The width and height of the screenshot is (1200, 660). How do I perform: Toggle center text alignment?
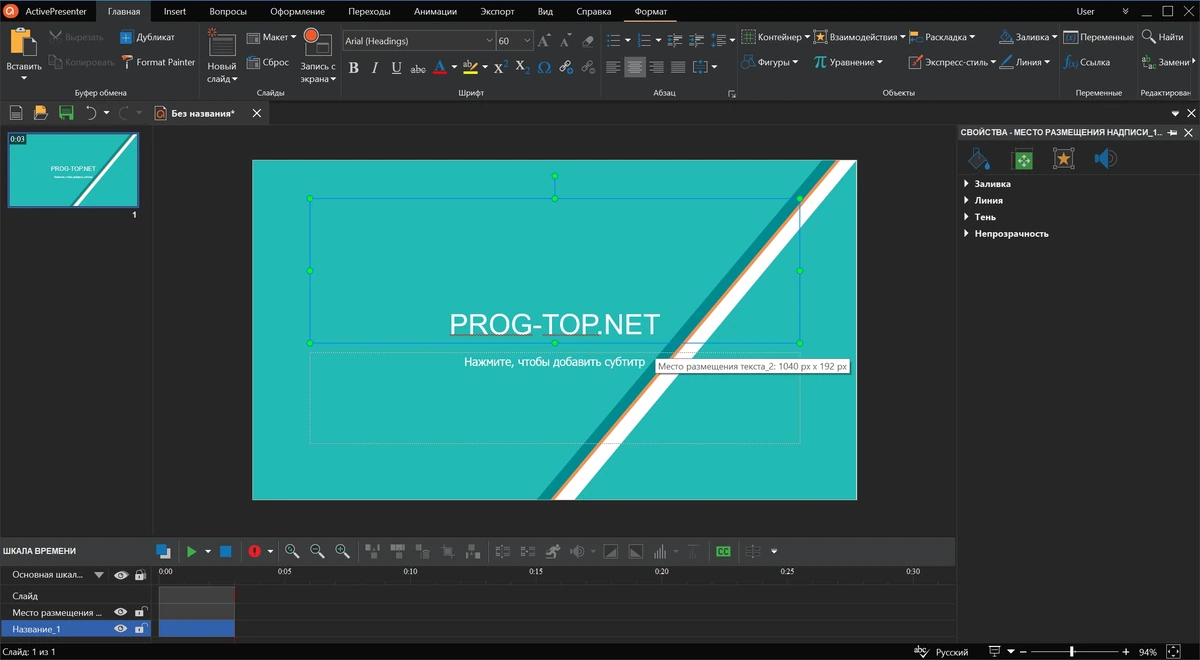pos(635,67)
